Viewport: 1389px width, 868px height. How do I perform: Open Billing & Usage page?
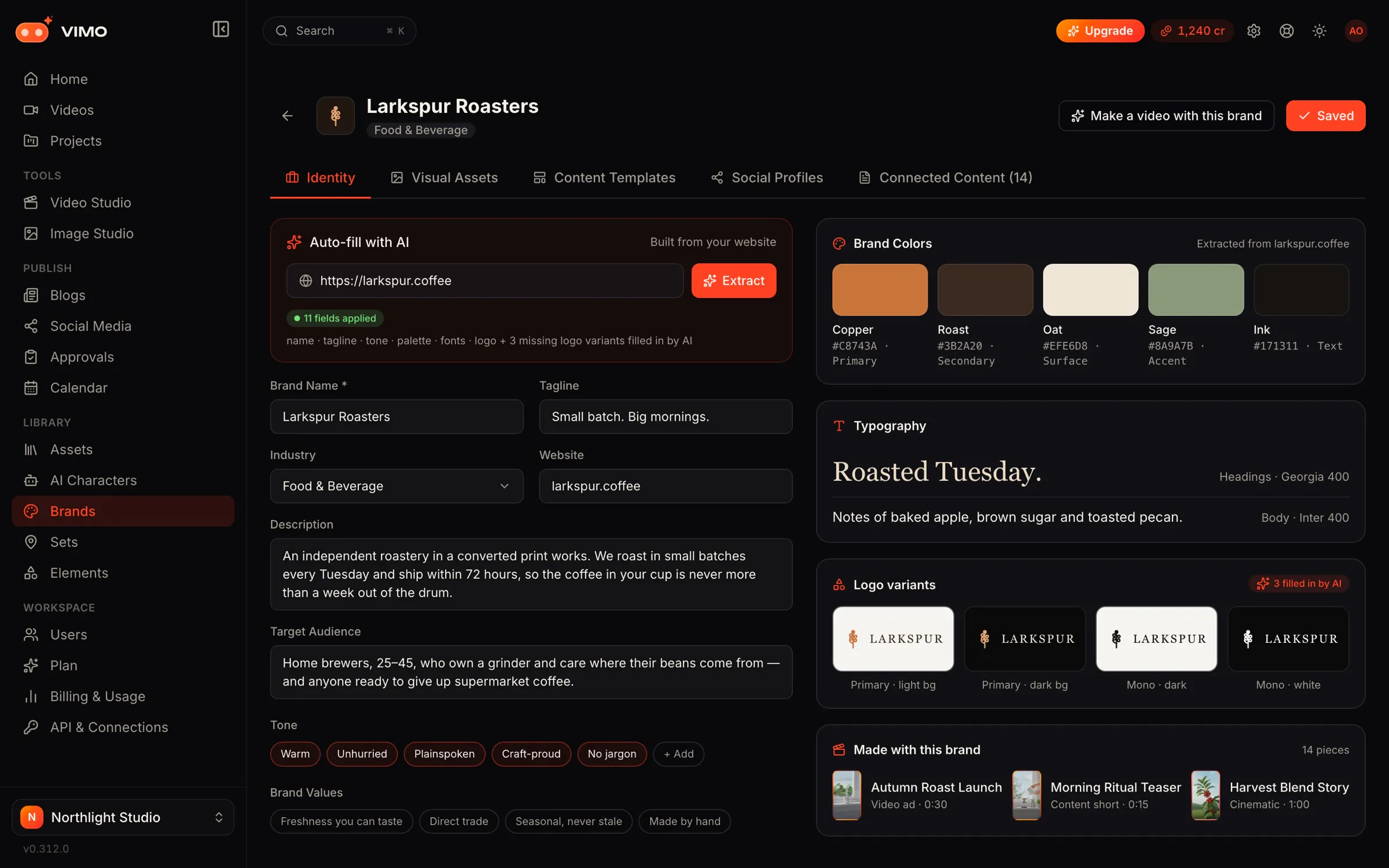tap(123, 696)
